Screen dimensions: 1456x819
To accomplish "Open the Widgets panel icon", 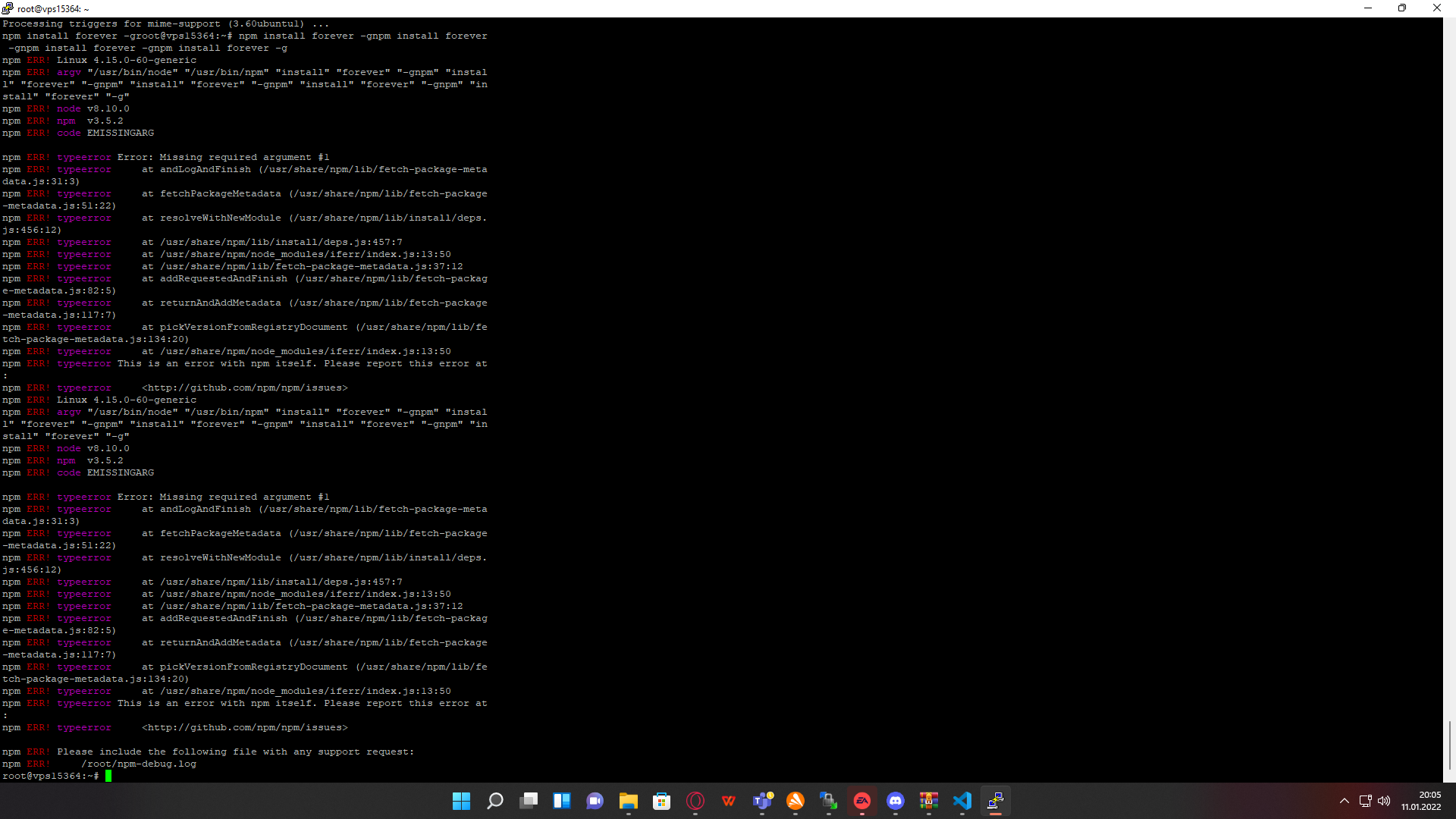I will coord(562,801).
